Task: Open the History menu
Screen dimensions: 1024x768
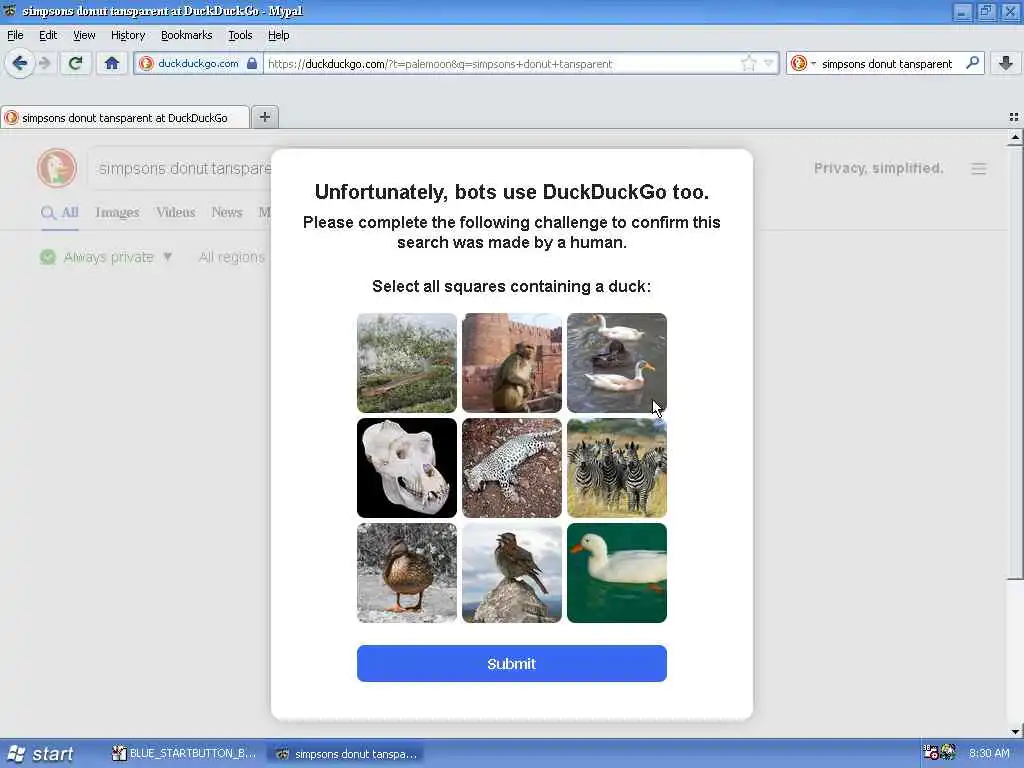Action: pyautogui.click(x=127, y=35)
